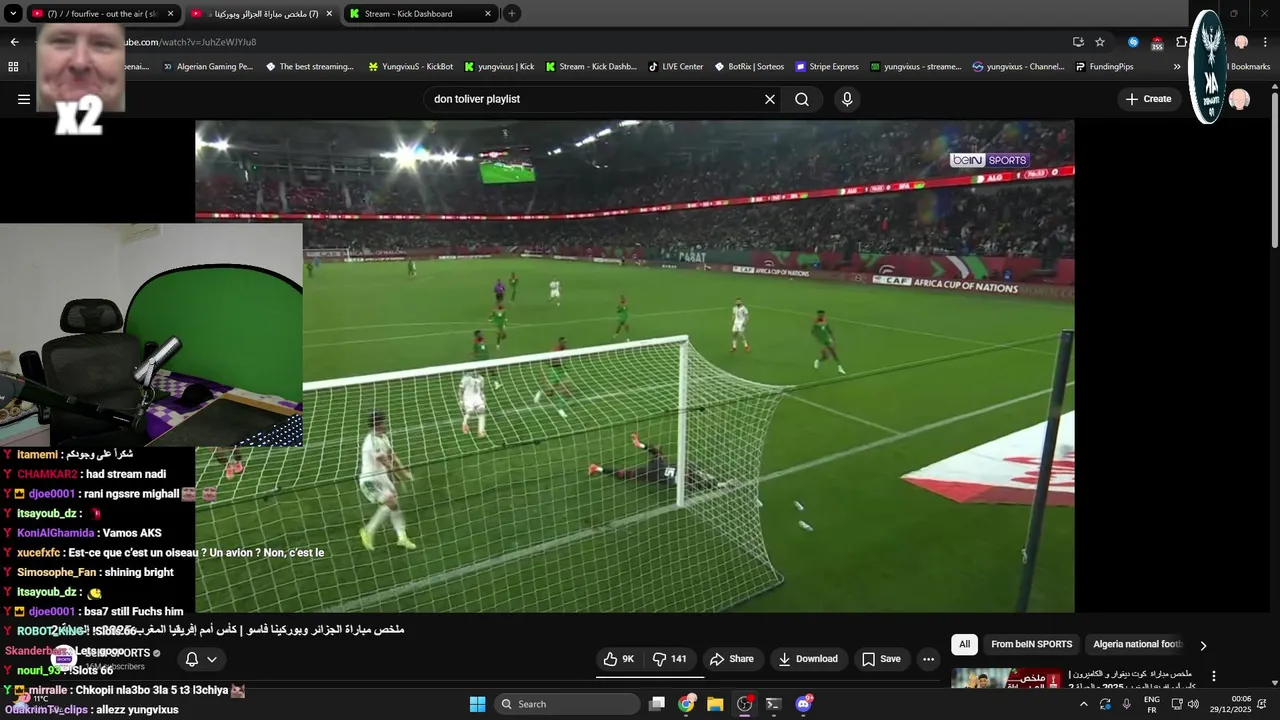Open more actions ellipsis under the video

tap(928, 659)
